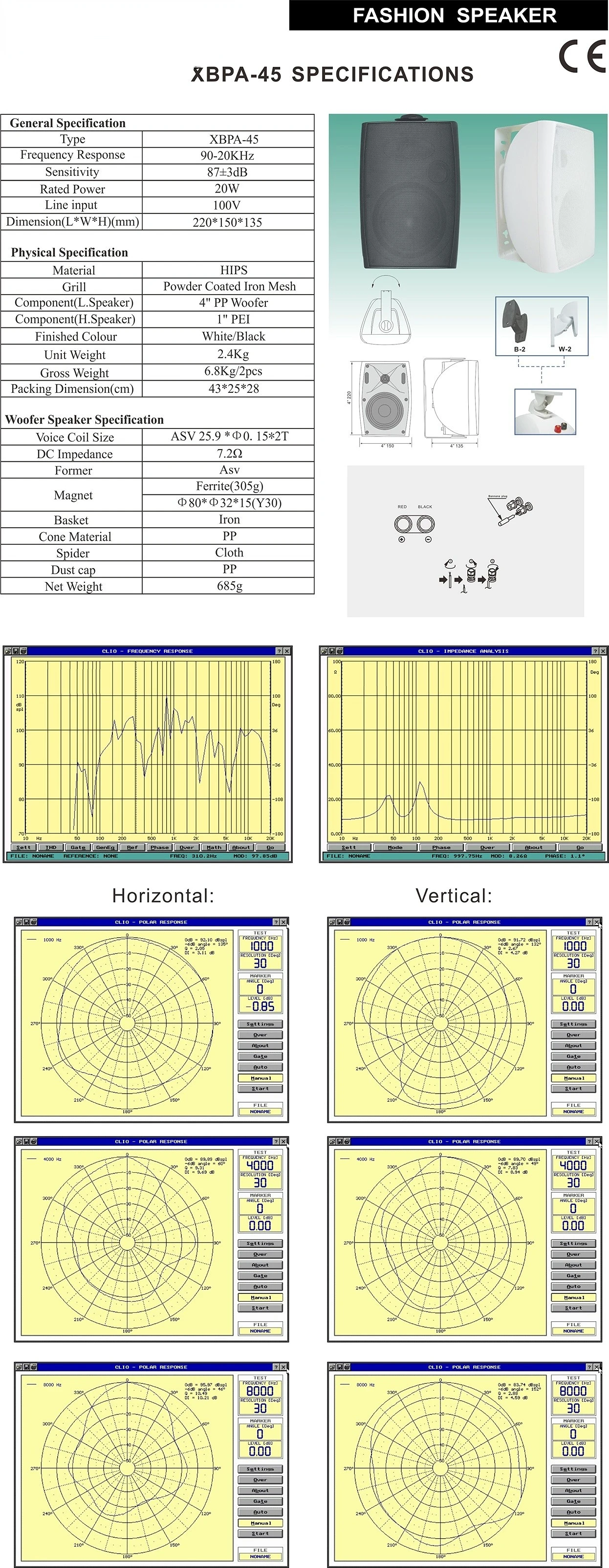Open file icon in Frequency Response window

pos(8,651)
